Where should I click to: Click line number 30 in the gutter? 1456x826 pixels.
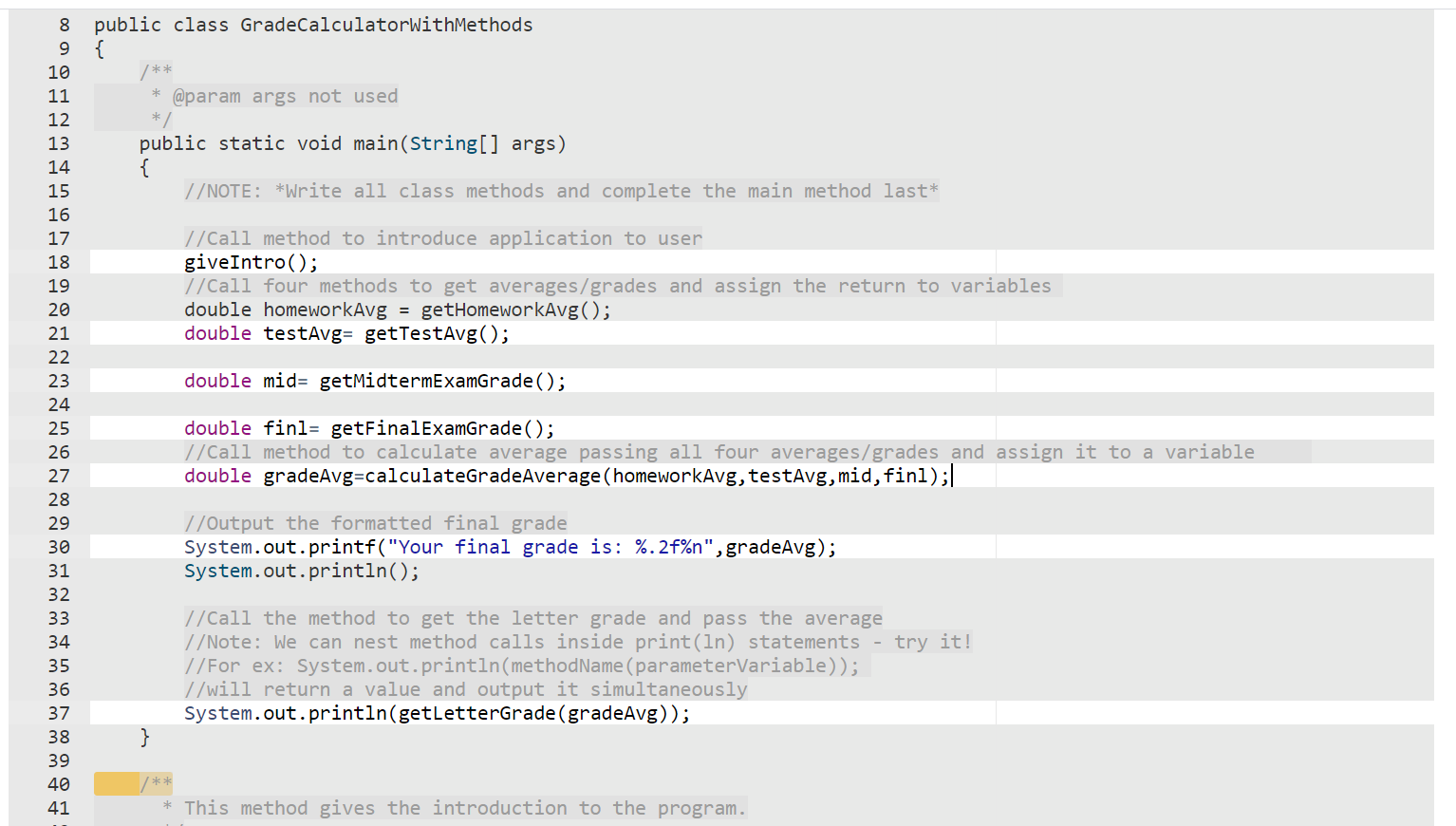[x=59, y=547]
